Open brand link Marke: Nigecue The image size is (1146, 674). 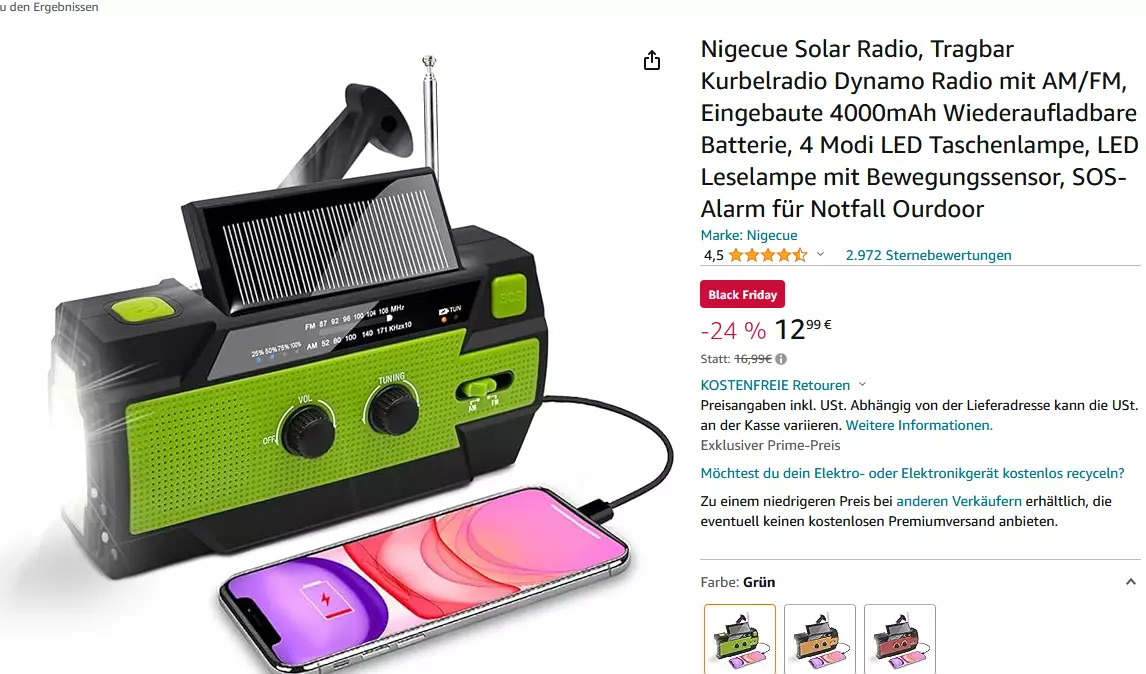coord(748,235)
